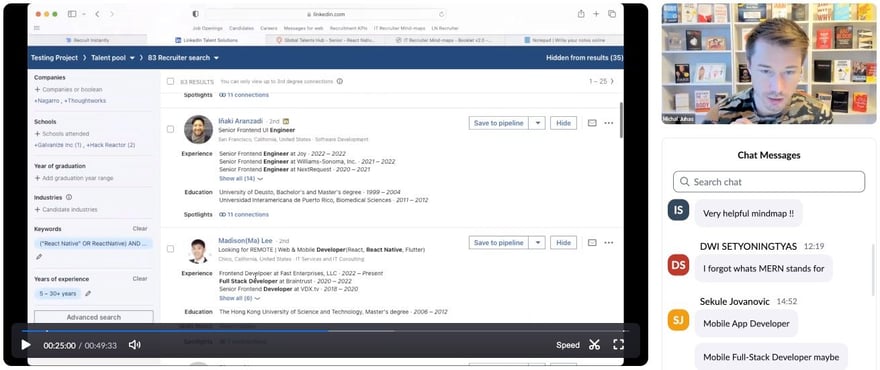Open 11 connections spotlight under Iñaki's education
The width and height of the screenshot is (880, 370).
click(x=244, y=214)
